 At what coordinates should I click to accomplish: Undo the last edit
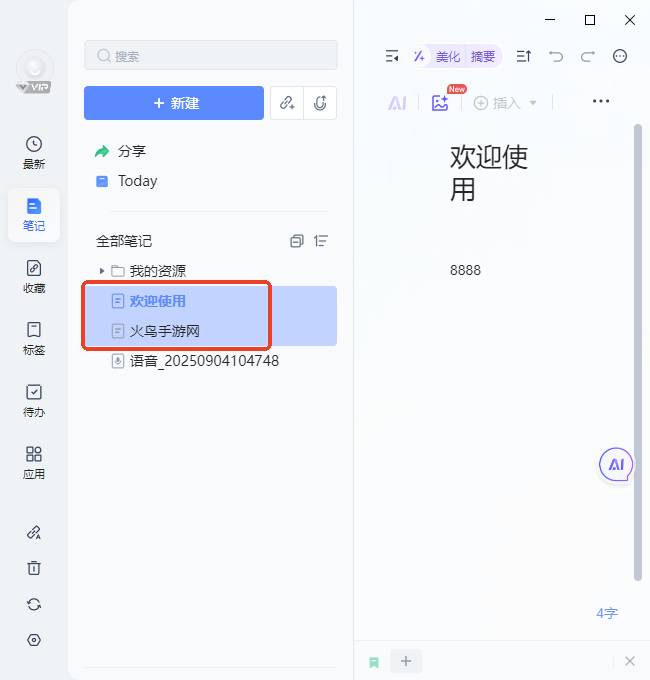point(556,56)
